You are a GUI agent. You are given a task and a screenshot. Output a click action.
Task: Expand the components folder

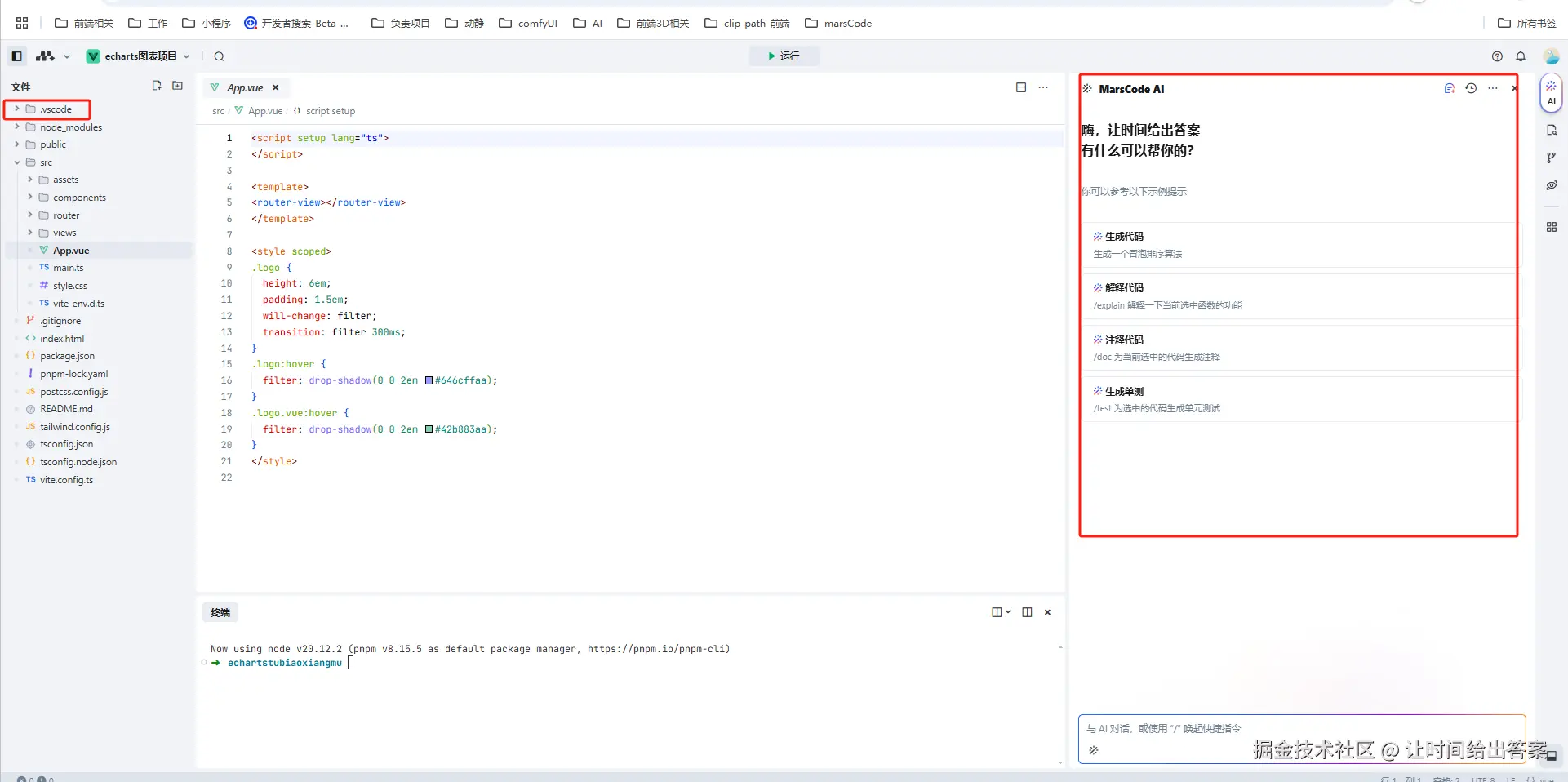click(30, 198)
